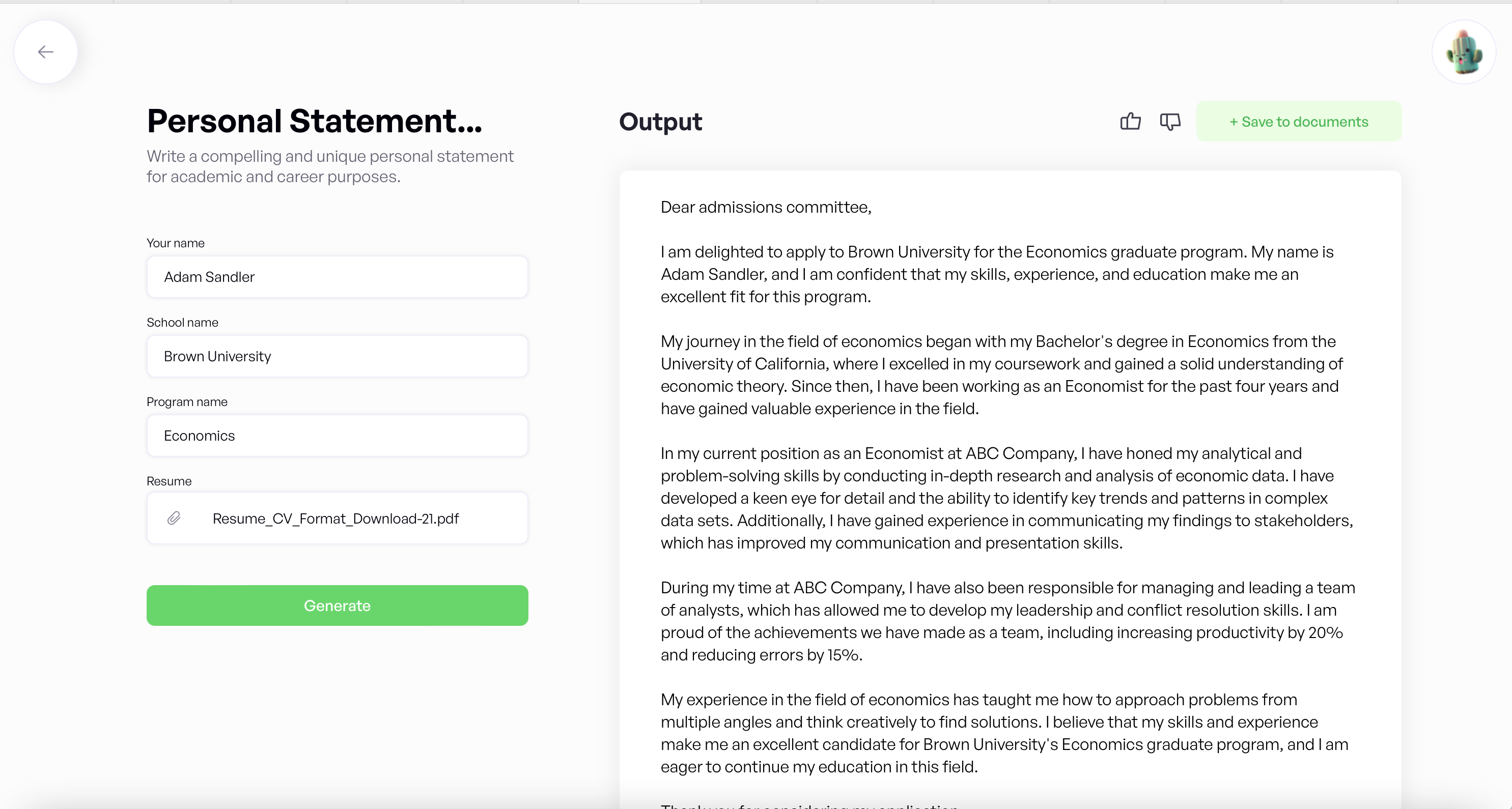Click the paragraph starting My experience in
The height and width of the screenshot is (809, 1512).
[x=1004, y=733]
